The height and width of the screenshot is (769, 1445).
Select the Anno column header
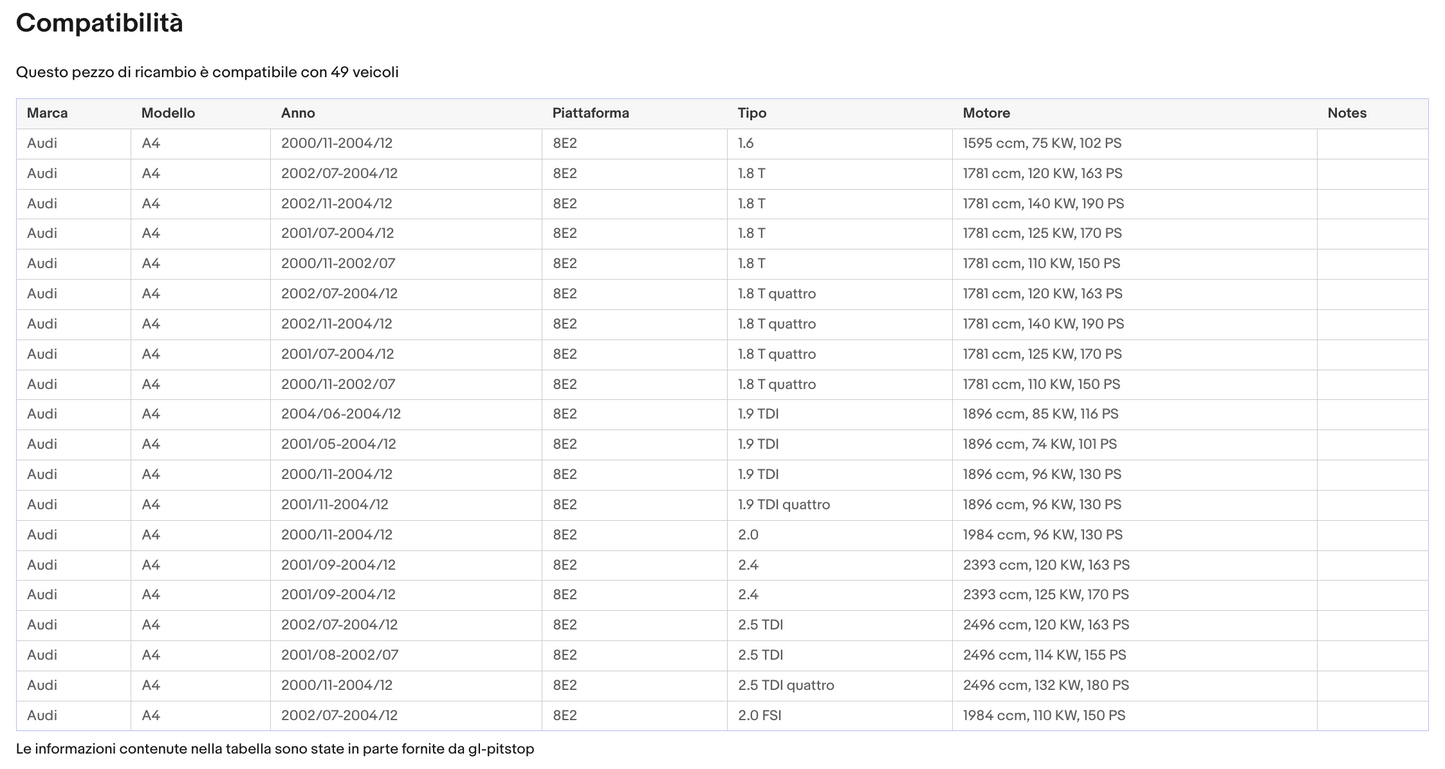click(298, 113)
